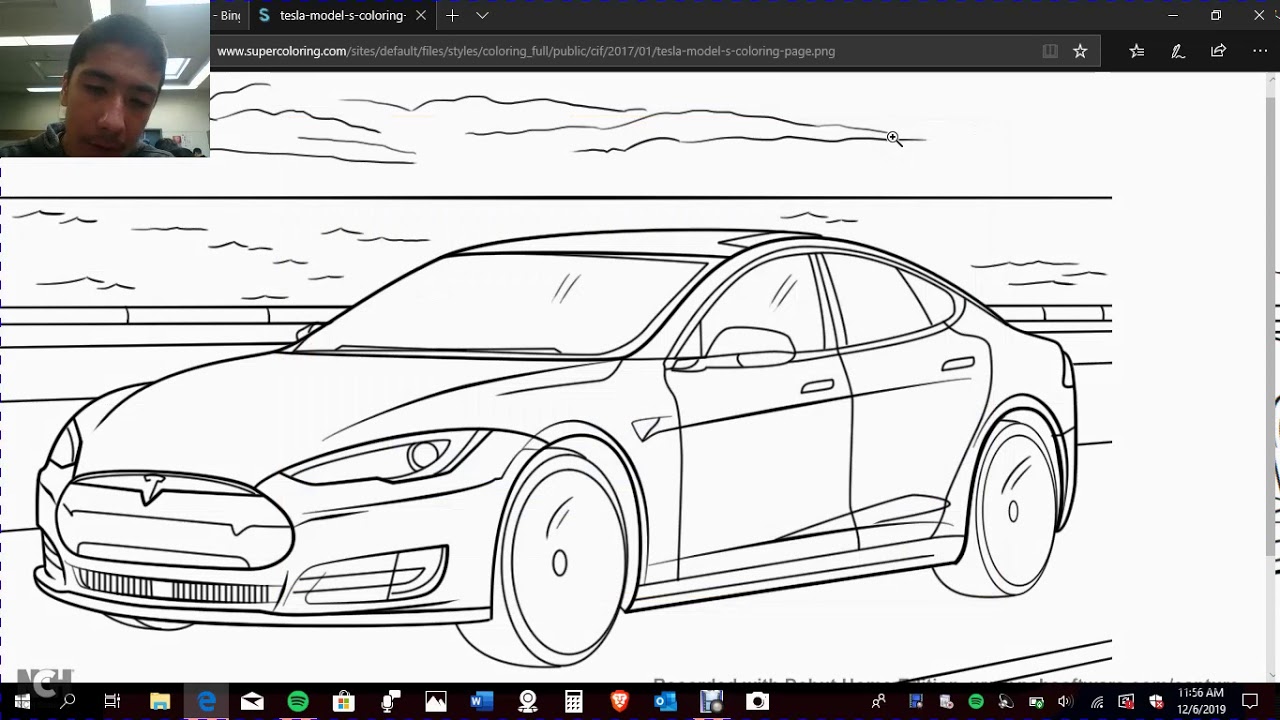Image resolution: width=1280 pixels, height=720 pixels.
Task: Click the taskbar clock showing 11:56 AM
Action: click(1201, 701)
